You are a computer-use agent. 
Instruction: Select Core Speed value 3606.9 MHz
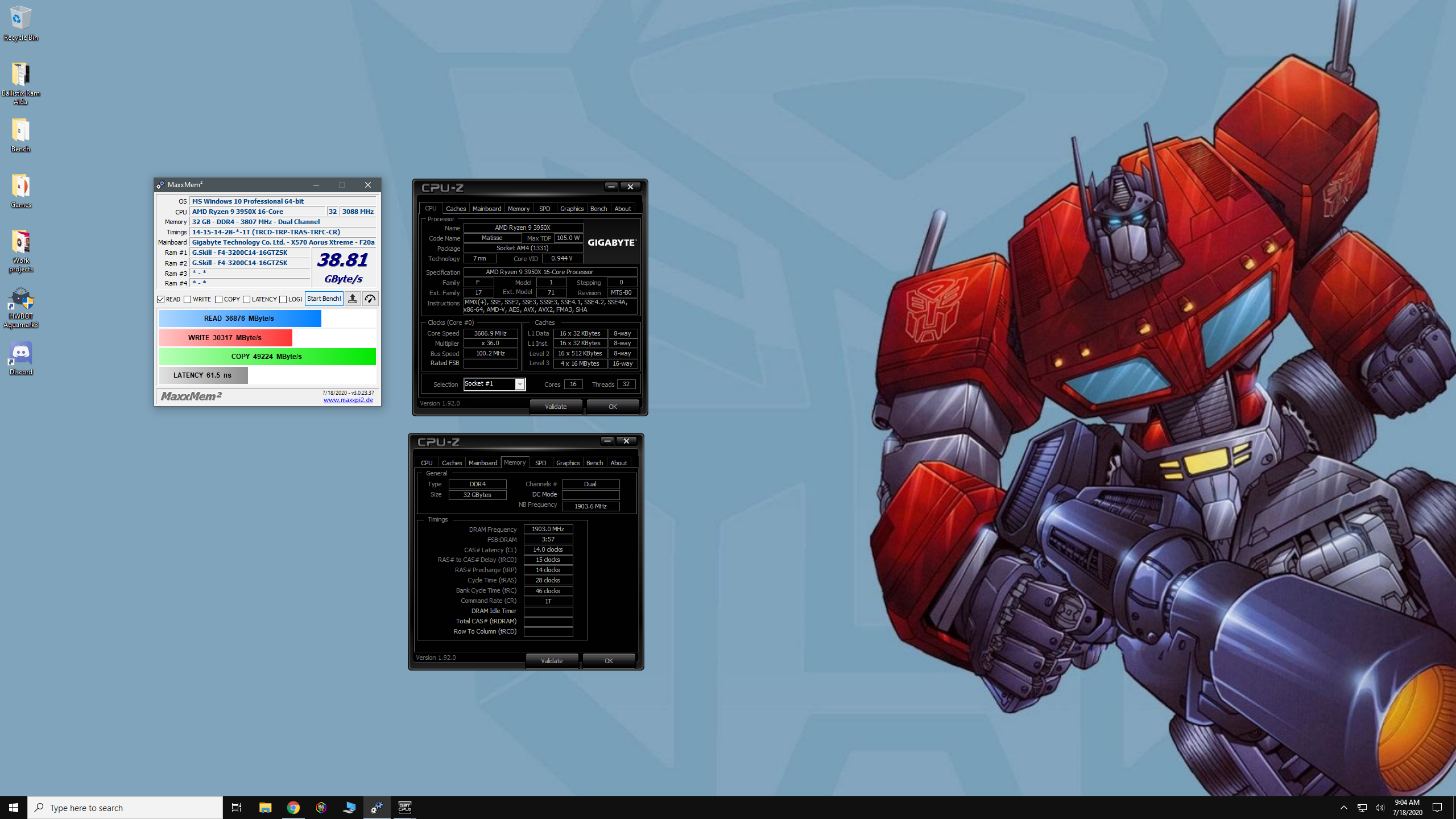(490, 333)
